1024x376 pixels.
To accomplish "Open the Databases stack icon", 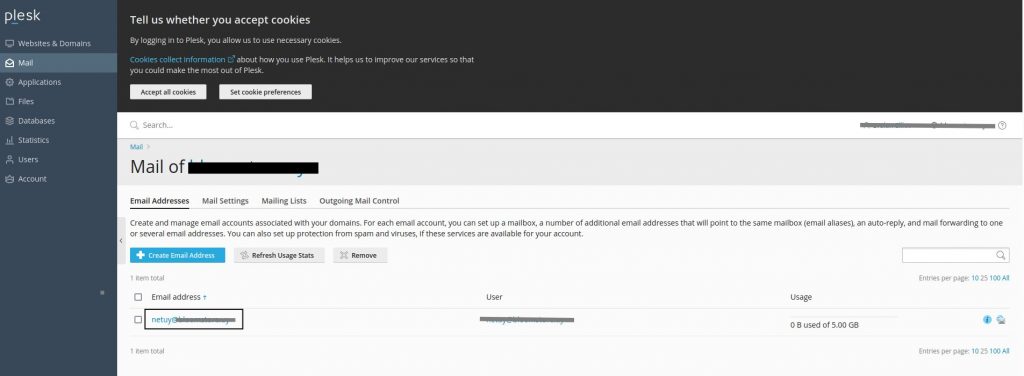I will (x=9, y=121).
